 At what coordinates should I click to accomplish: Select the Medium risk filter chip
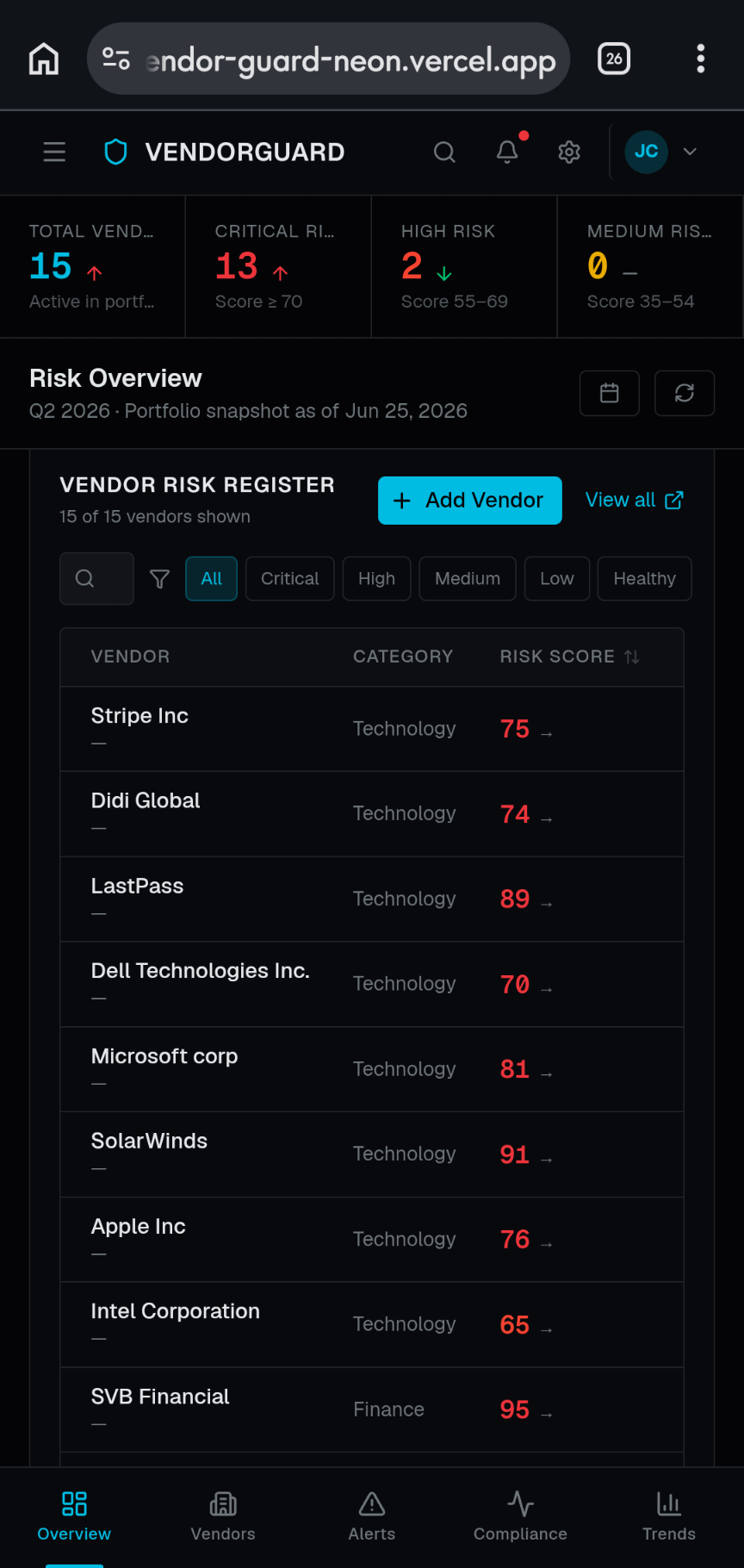(468, 579)
